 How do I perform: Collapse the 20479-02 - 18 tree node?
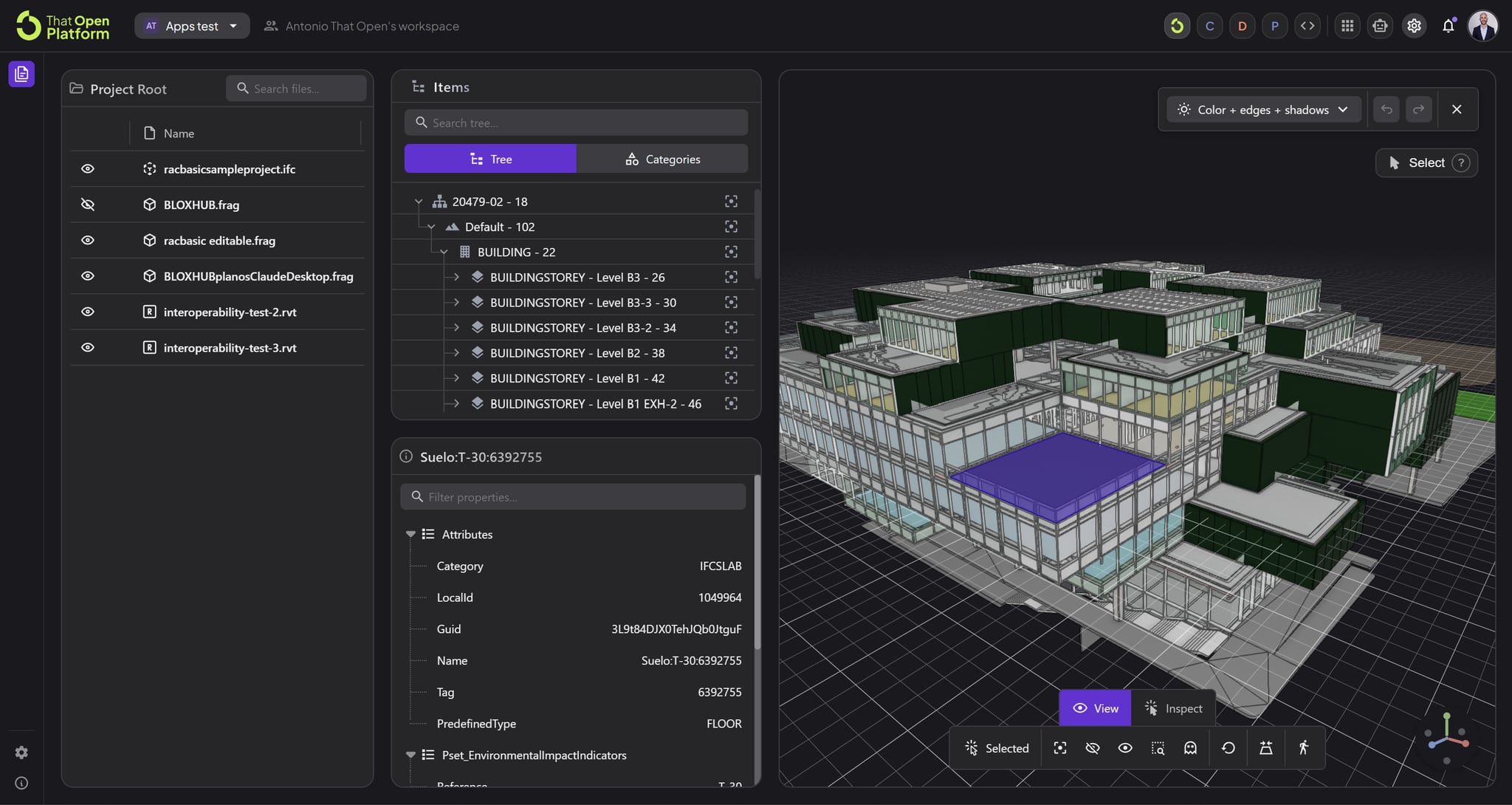419,202
